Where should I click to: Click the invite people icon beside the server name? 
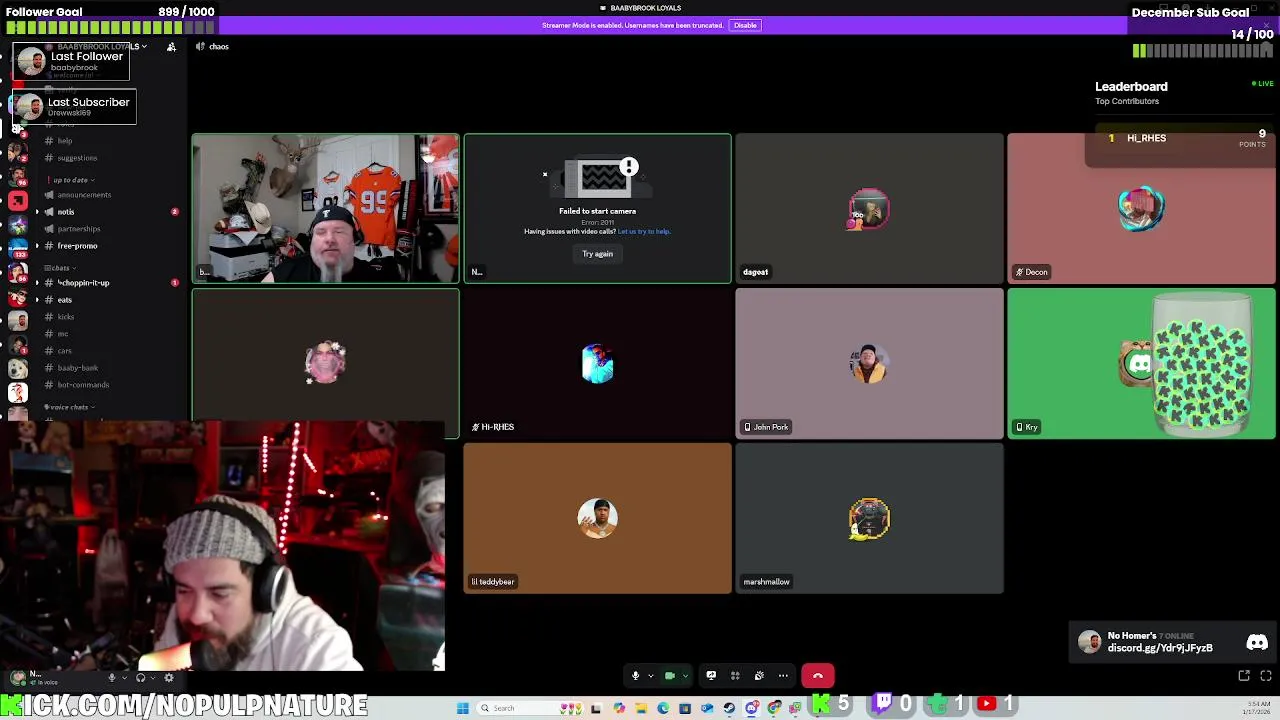(171, 47)
